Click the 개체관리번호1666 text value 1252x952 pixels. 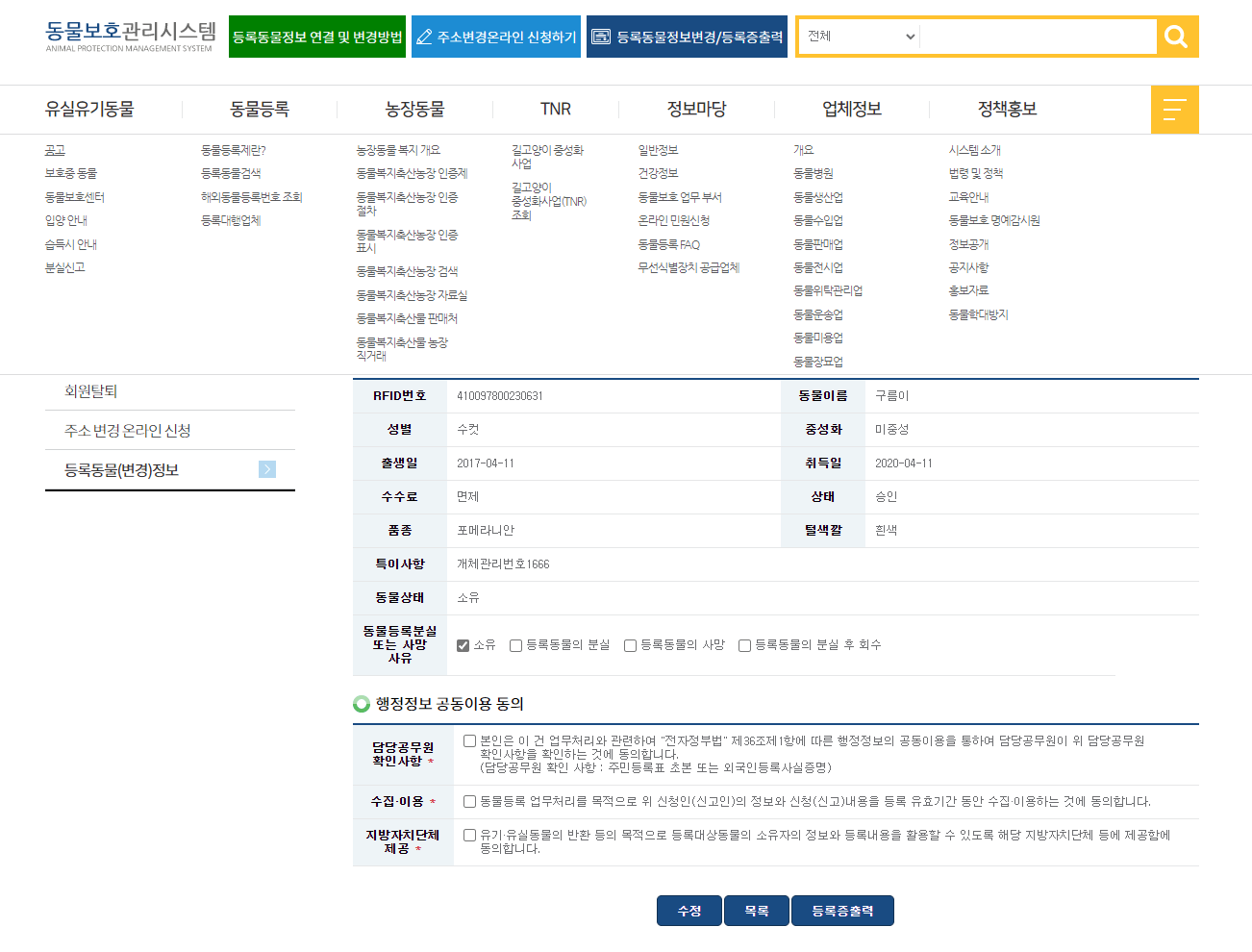coord(503,564)
